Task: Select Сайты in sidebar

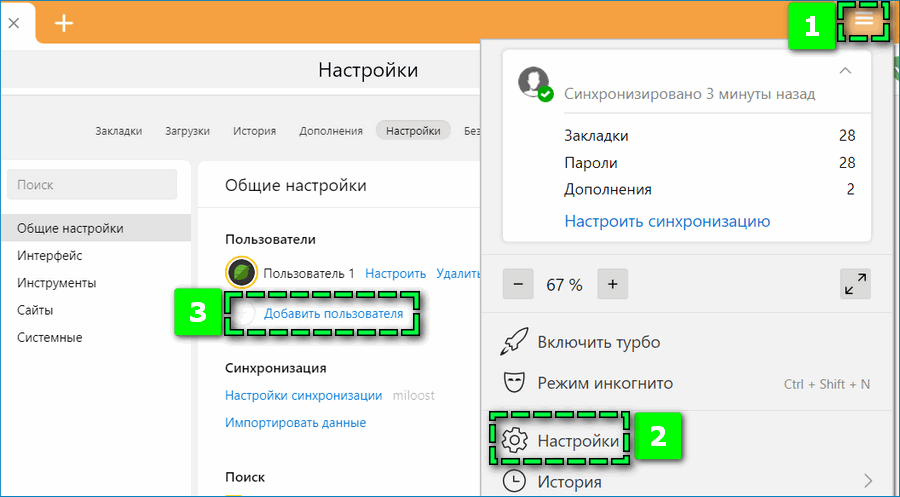Action: pos(35,310)
